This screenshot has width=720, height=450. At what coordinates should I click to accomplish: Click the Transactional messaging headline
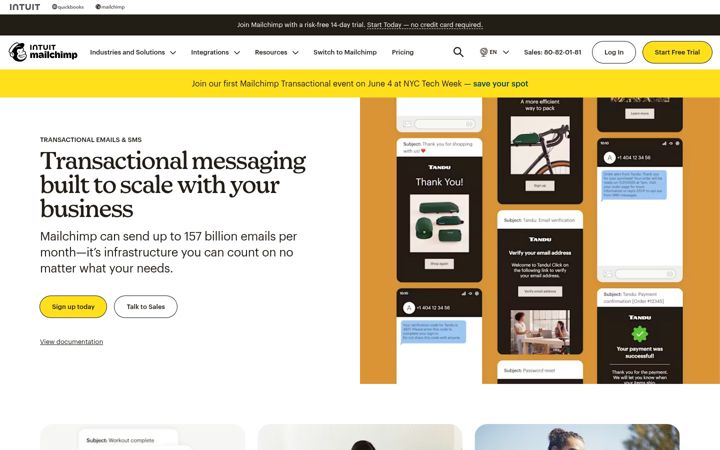[x=173, y=185]
